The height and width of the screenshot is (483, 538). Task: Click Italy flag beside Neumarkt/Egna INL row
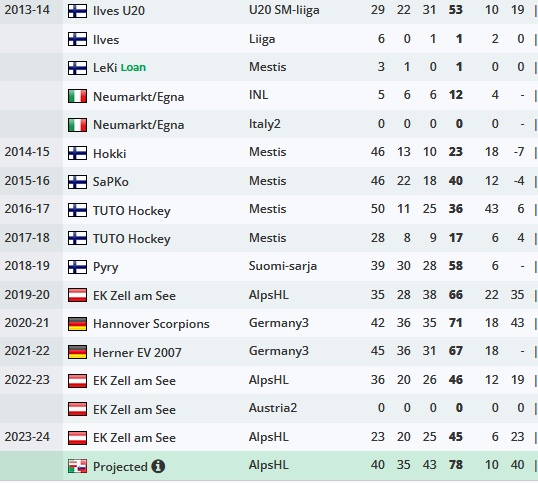(x=77, y=96)
